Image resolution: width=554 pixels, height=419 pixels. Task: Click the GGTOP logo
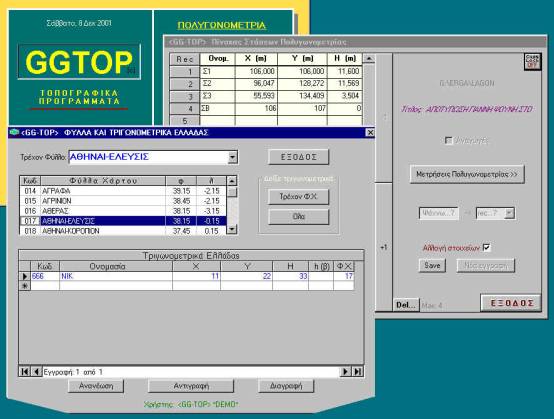[79, 62]
